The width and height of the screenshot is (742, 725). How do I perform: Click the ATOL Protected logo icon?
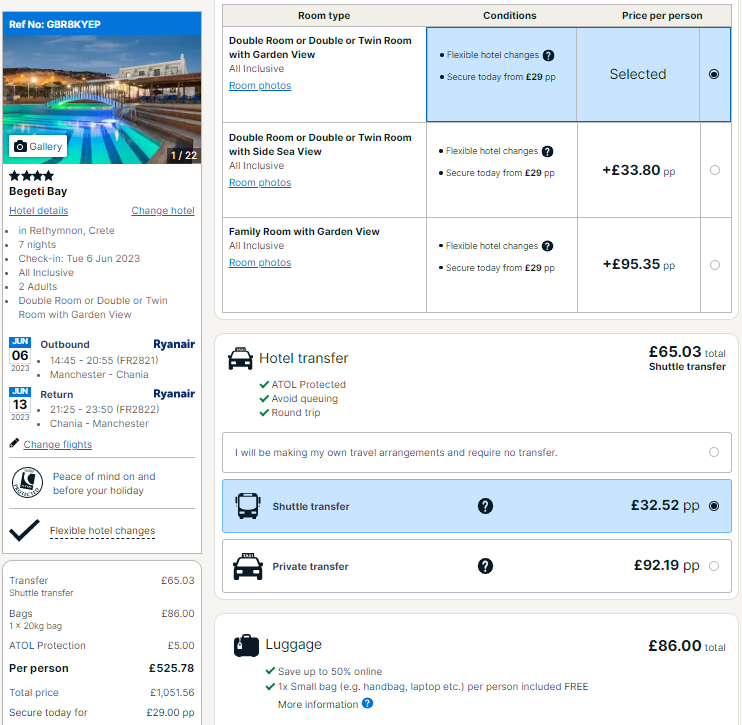click(x=27, y=483)
